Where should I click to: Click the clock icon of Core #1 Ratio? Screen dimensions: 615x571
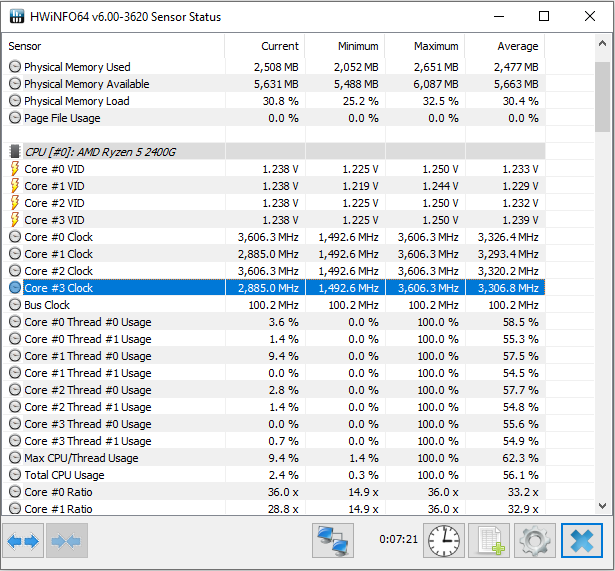click(15, 509)
